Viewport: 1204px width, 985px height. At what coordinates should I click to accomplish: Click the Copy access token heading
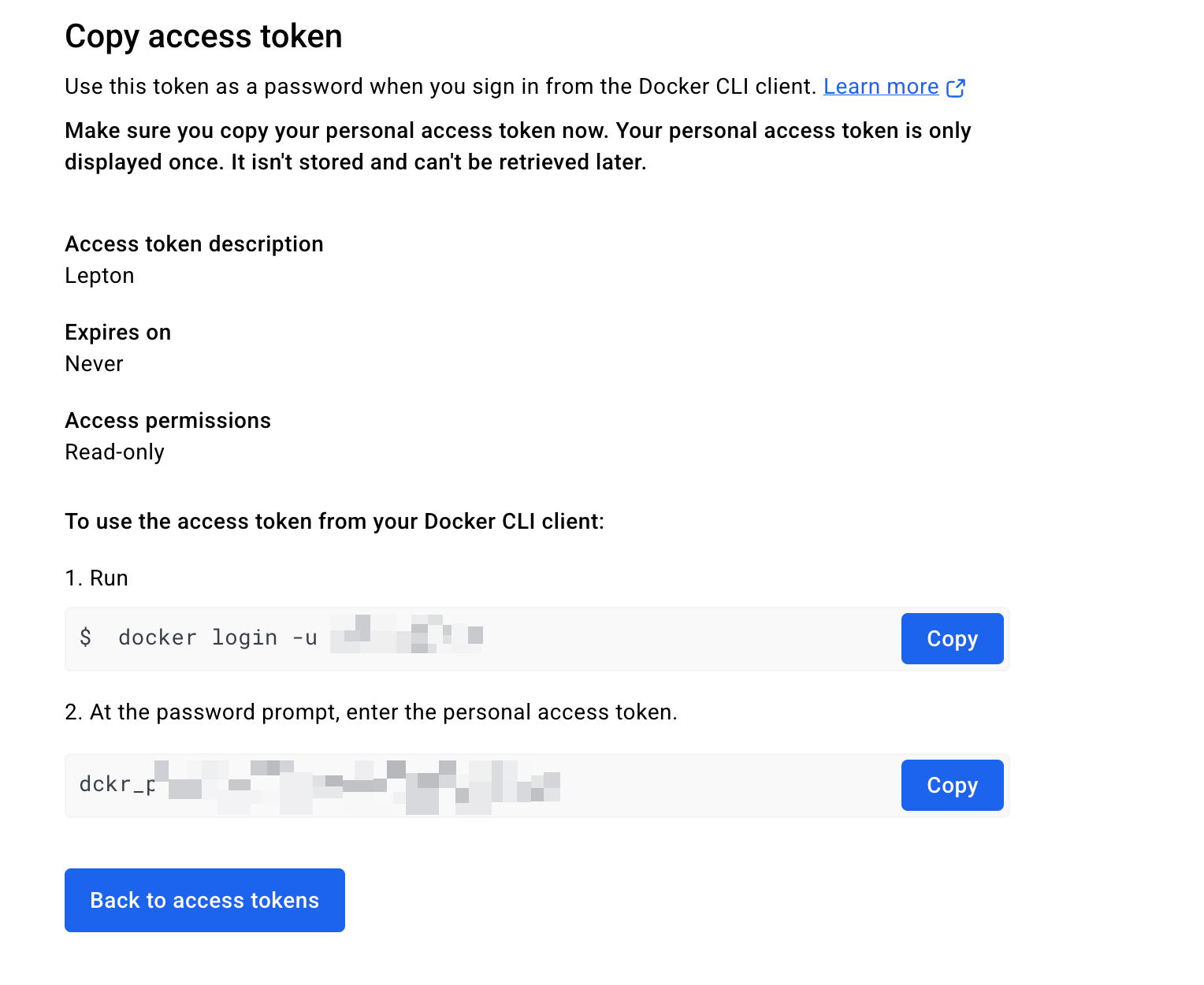pyautogui.click(x=203, y=36)
